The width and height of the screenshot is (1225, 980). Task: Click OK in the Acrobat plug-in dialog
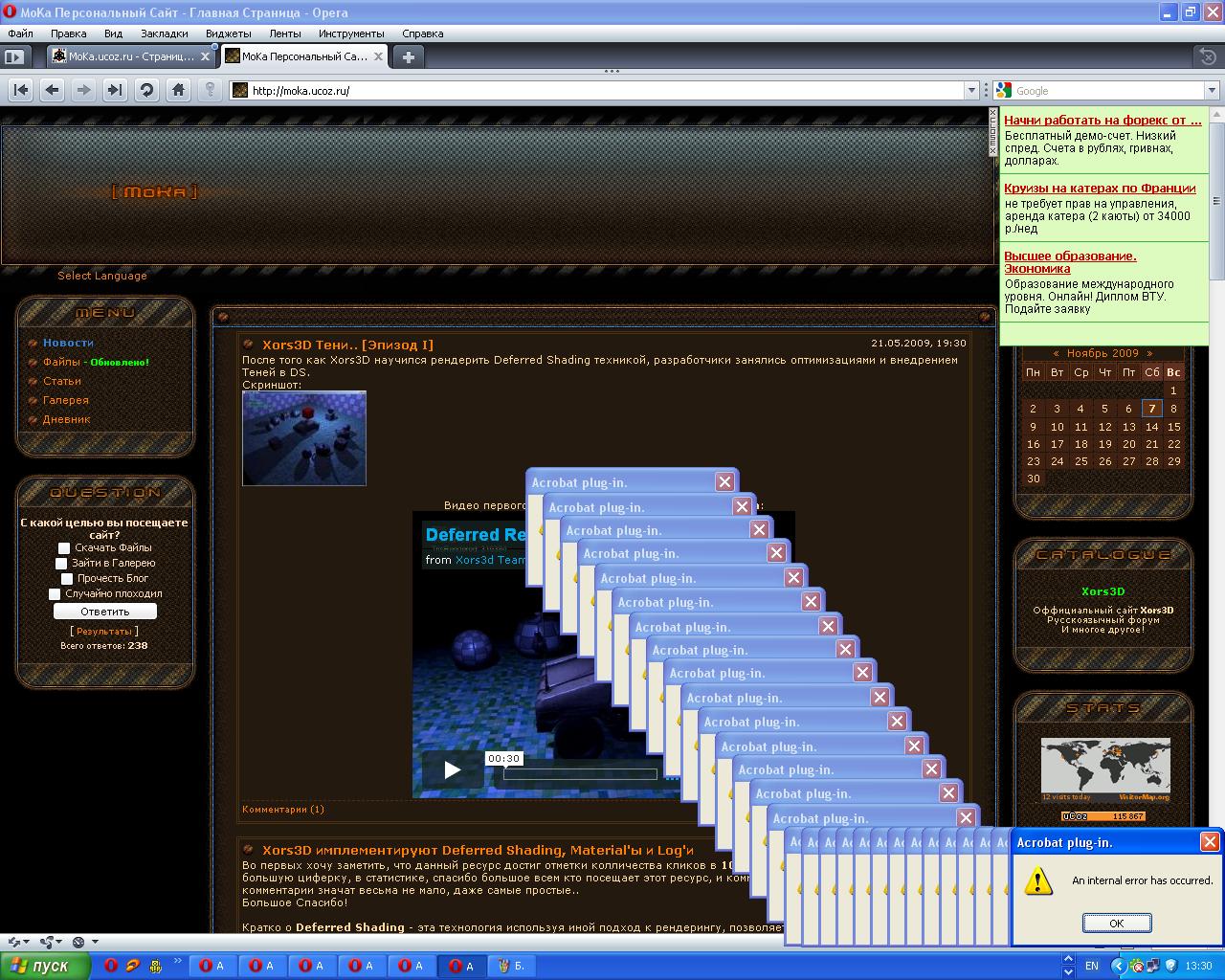tap(1116, 924)
